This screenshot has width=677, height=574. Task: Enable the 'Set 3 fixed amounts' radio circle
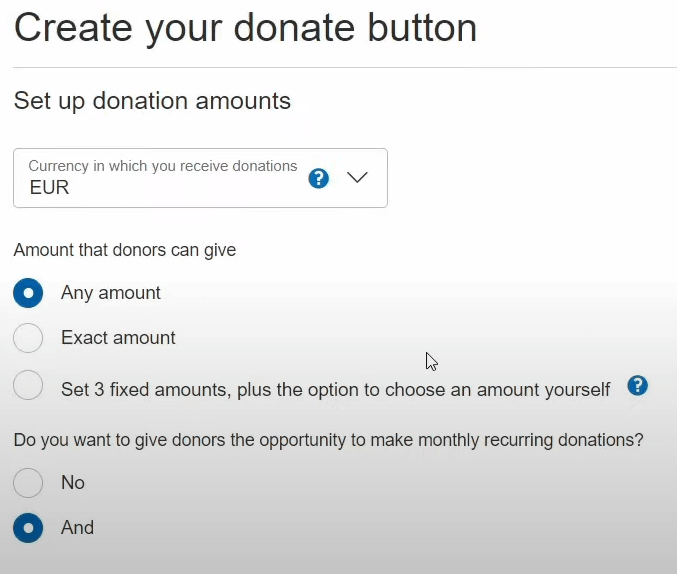(28, 385)
